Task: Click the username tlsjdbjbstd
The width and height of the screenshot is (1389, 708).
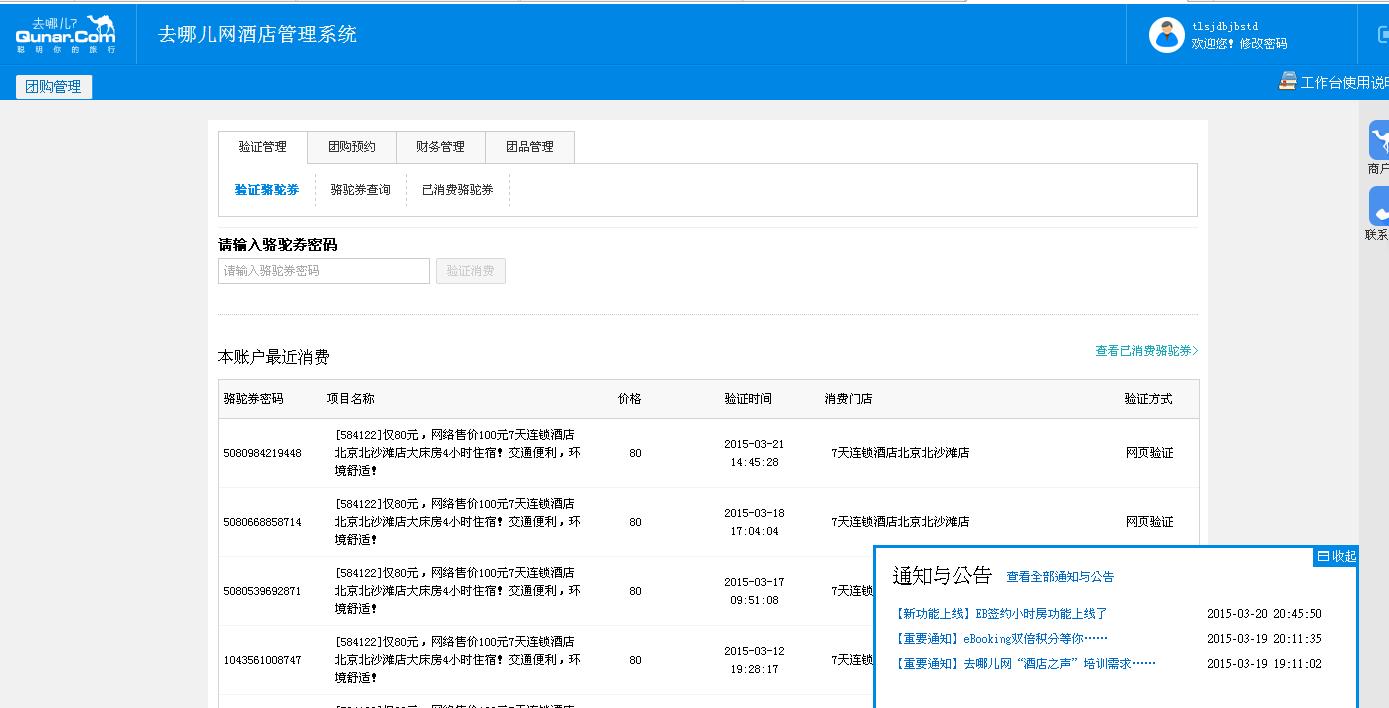Action: coord(1225,26)
